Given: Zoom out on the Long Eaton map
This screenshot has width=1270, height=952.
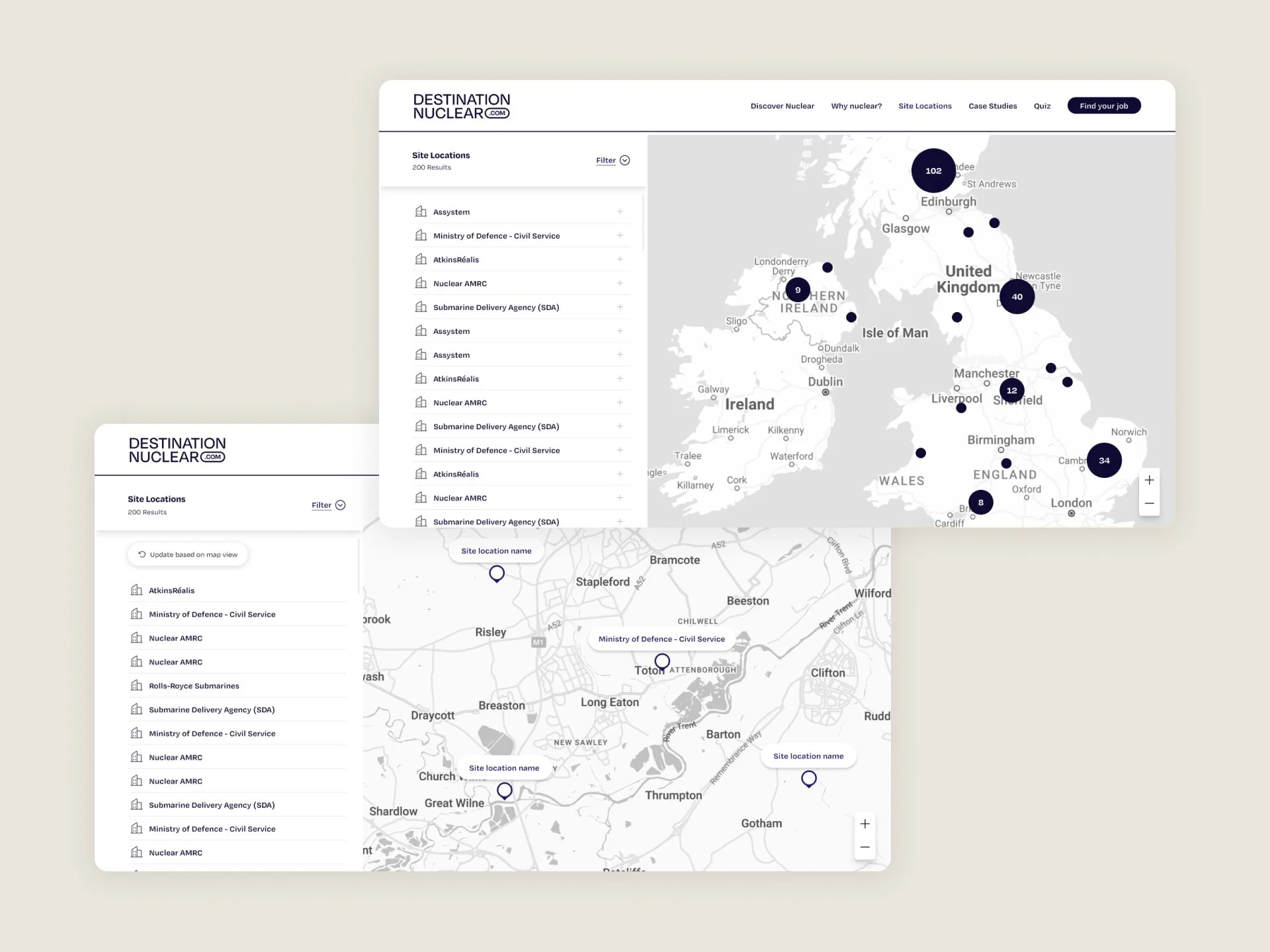Looking at the screenshot, I should click(865, 847).
